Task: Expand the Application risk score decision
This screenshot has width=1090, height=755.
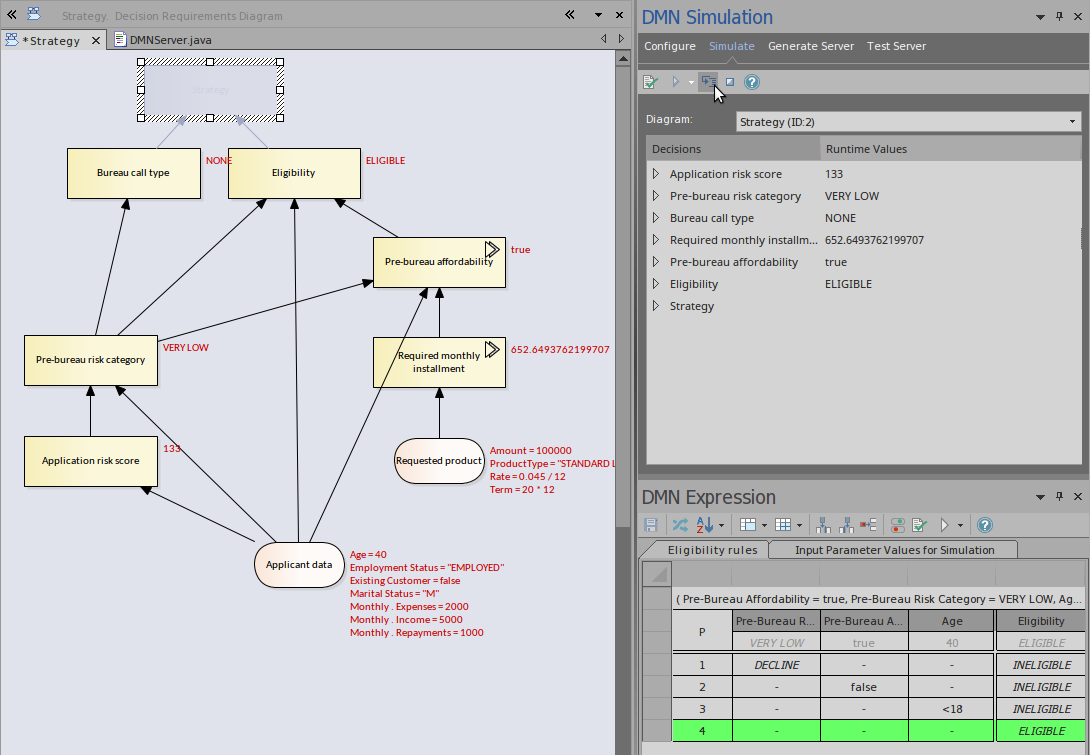Action: click(x=655, y=173)
